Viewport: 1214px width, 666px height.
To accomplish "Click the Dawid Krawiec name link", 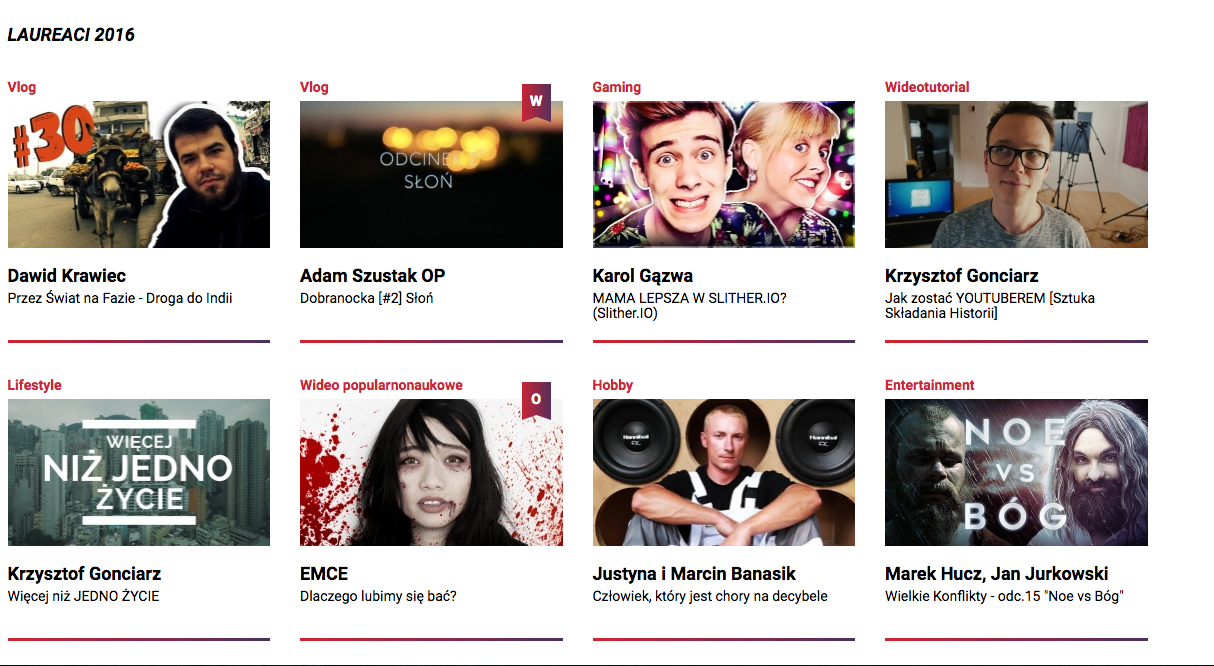I will coord(67,276).
